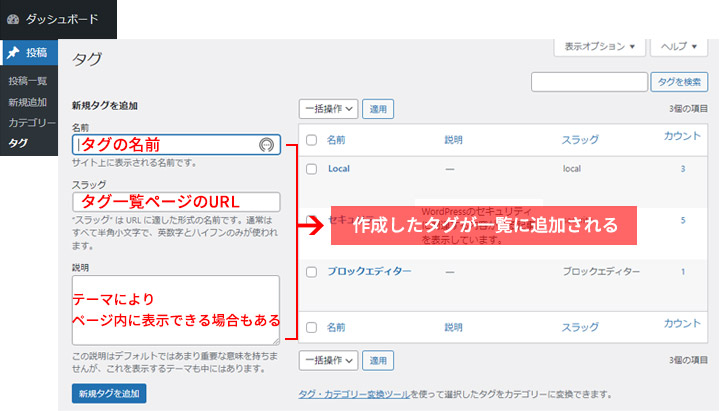The width and height of the screenshot is (720, 411).
Task: Open count 3 for Local tag
Action: (683, 169)
